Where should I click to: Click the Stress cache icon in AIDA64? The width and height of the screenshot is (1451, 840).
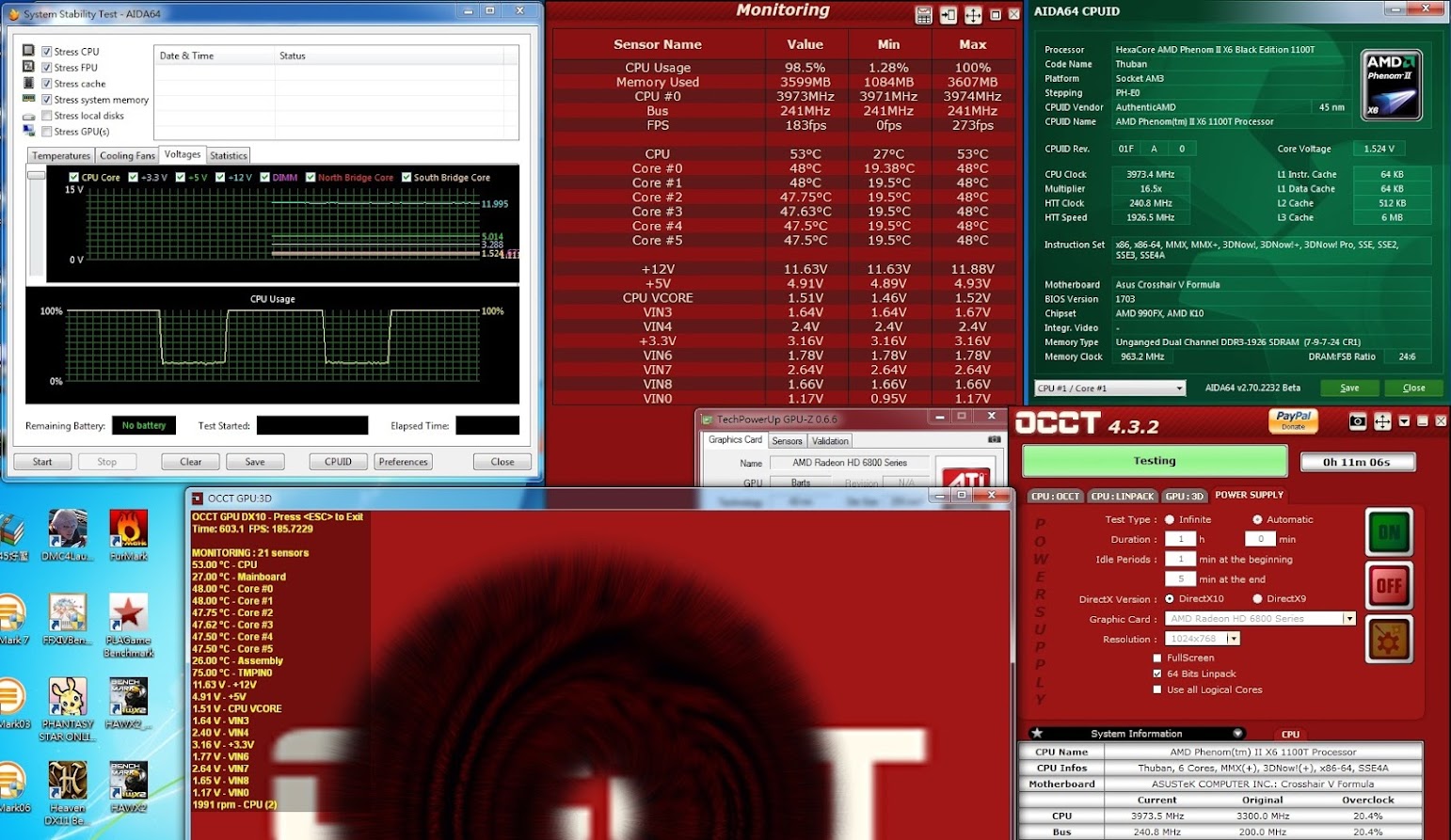[x=28, y=83]
